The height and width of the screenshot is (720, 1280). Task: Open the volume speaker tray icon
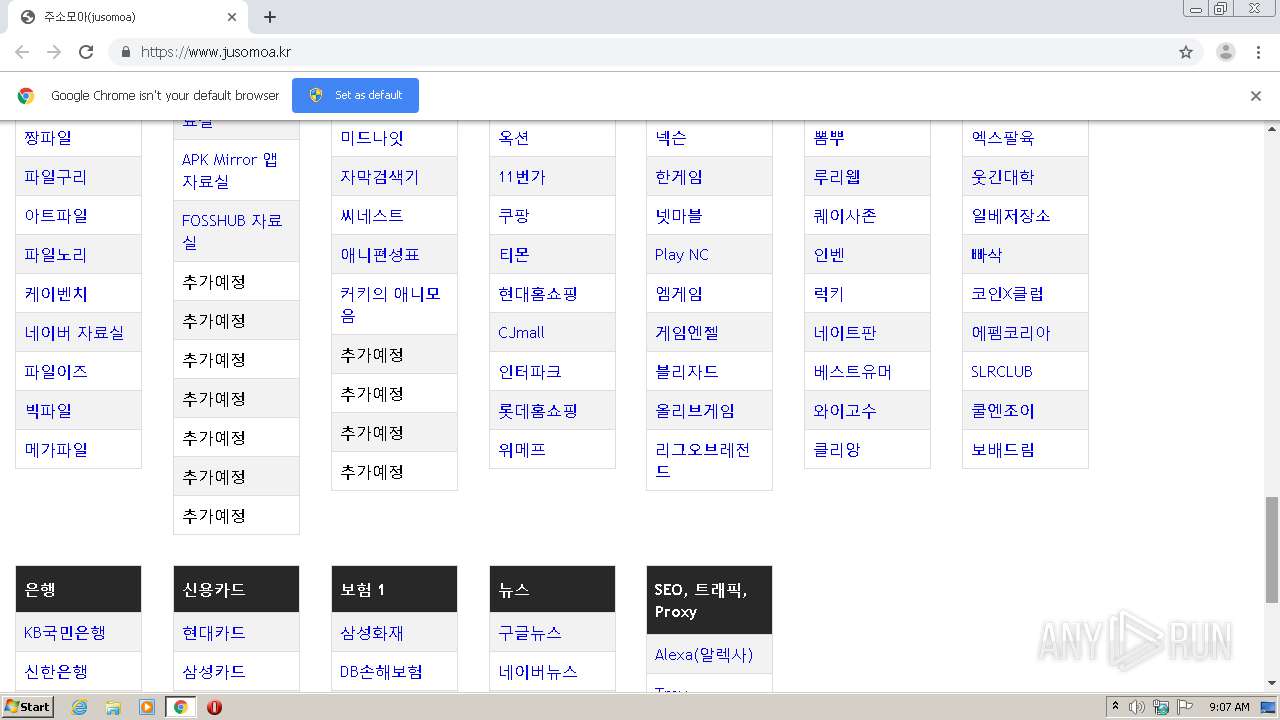tap(1137, 707)
